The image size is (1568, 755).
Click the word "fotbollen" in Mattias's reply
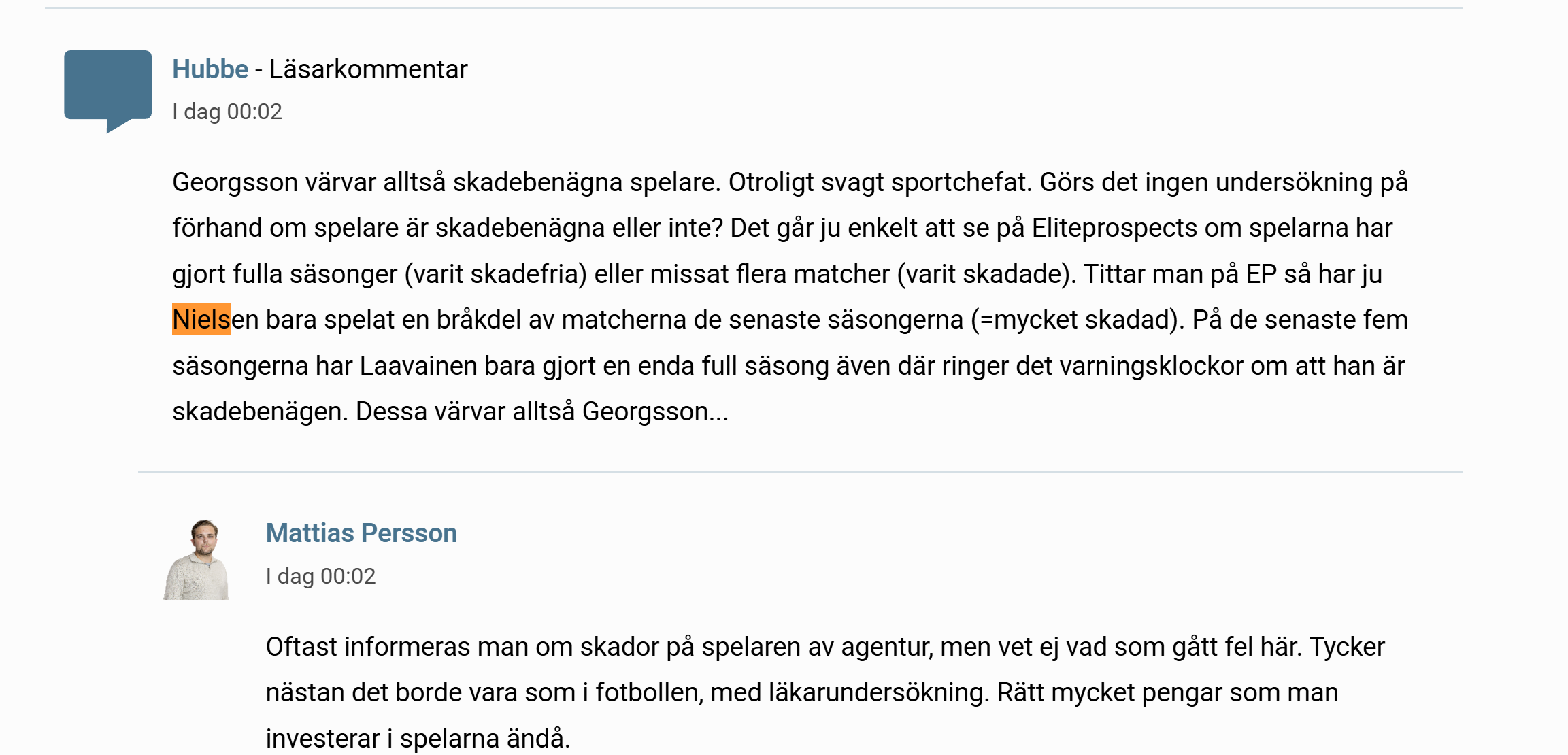click(x=648, y=692)
